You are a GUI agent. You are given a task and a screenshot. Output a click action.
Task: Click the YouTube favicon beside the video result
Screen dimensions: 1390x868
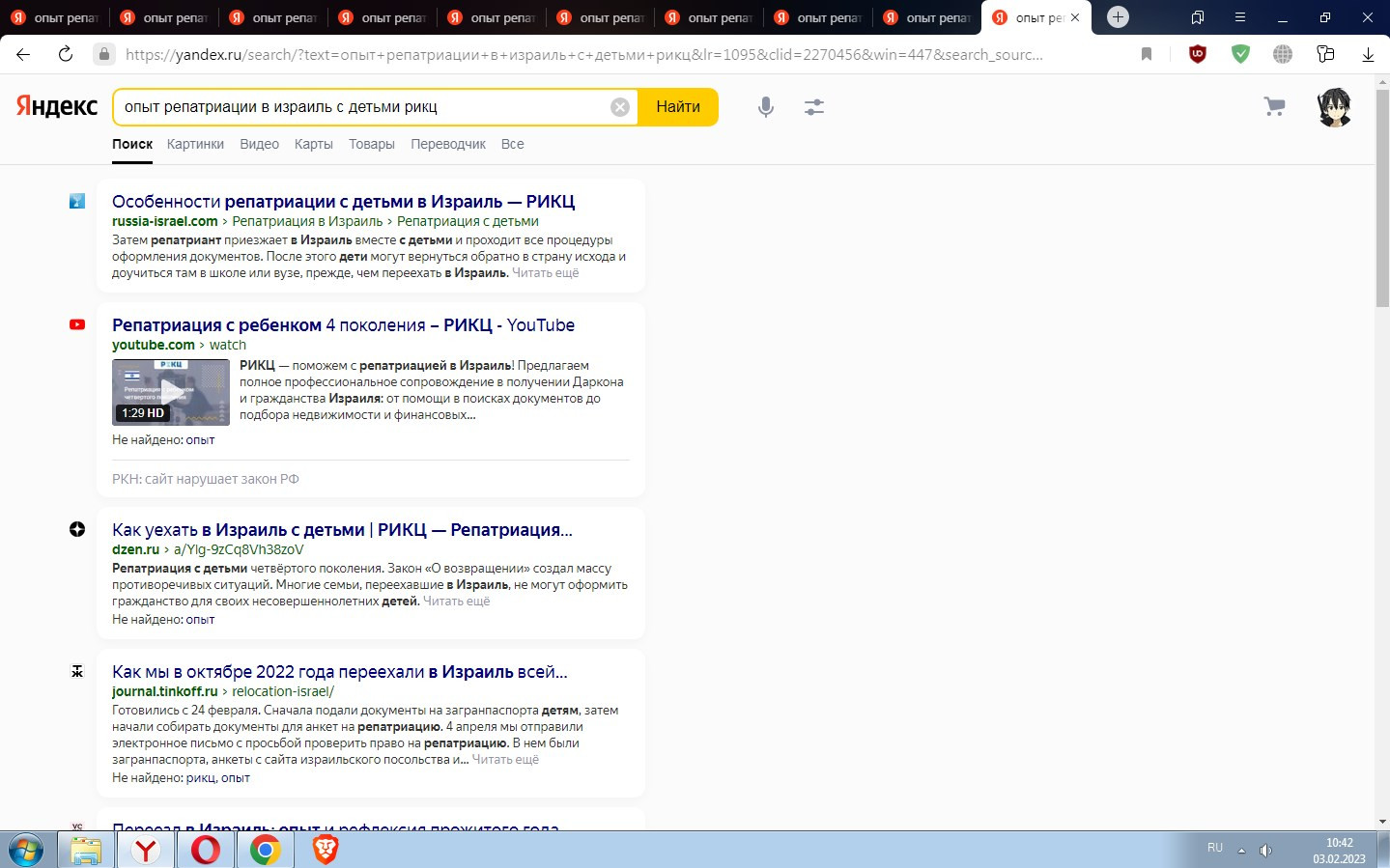tap(77, 324)
